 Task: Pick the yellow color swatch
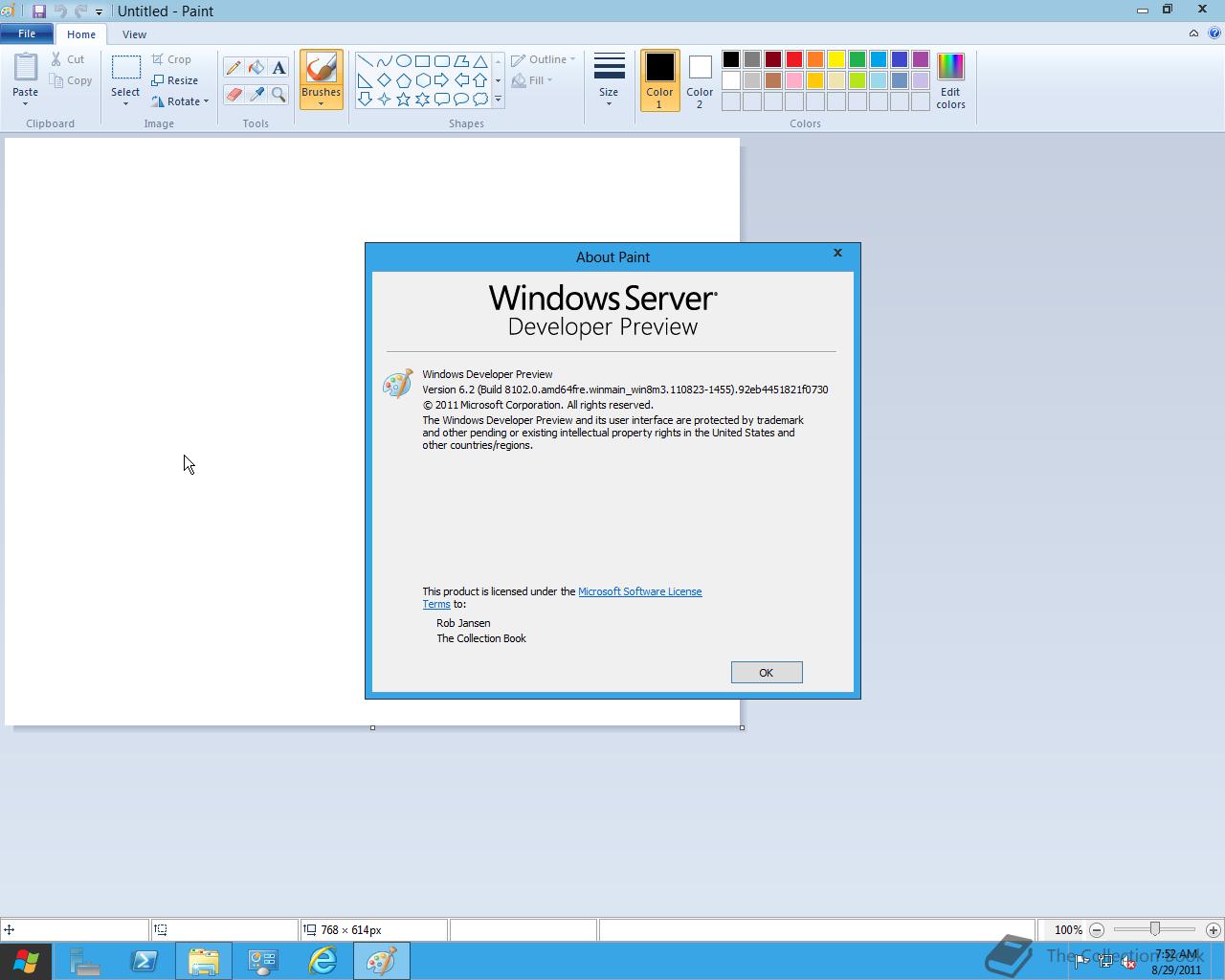(835, 59)
